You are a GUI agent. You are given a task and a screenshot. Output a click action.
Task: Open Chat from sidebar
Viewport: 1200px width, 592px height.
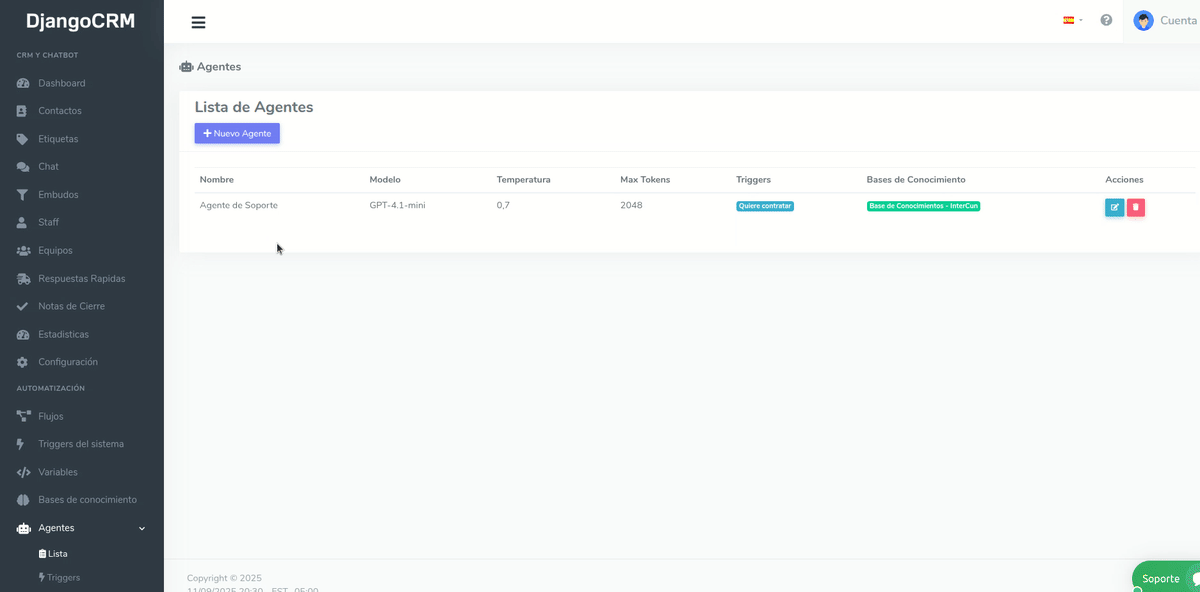(x=48, y=167)
